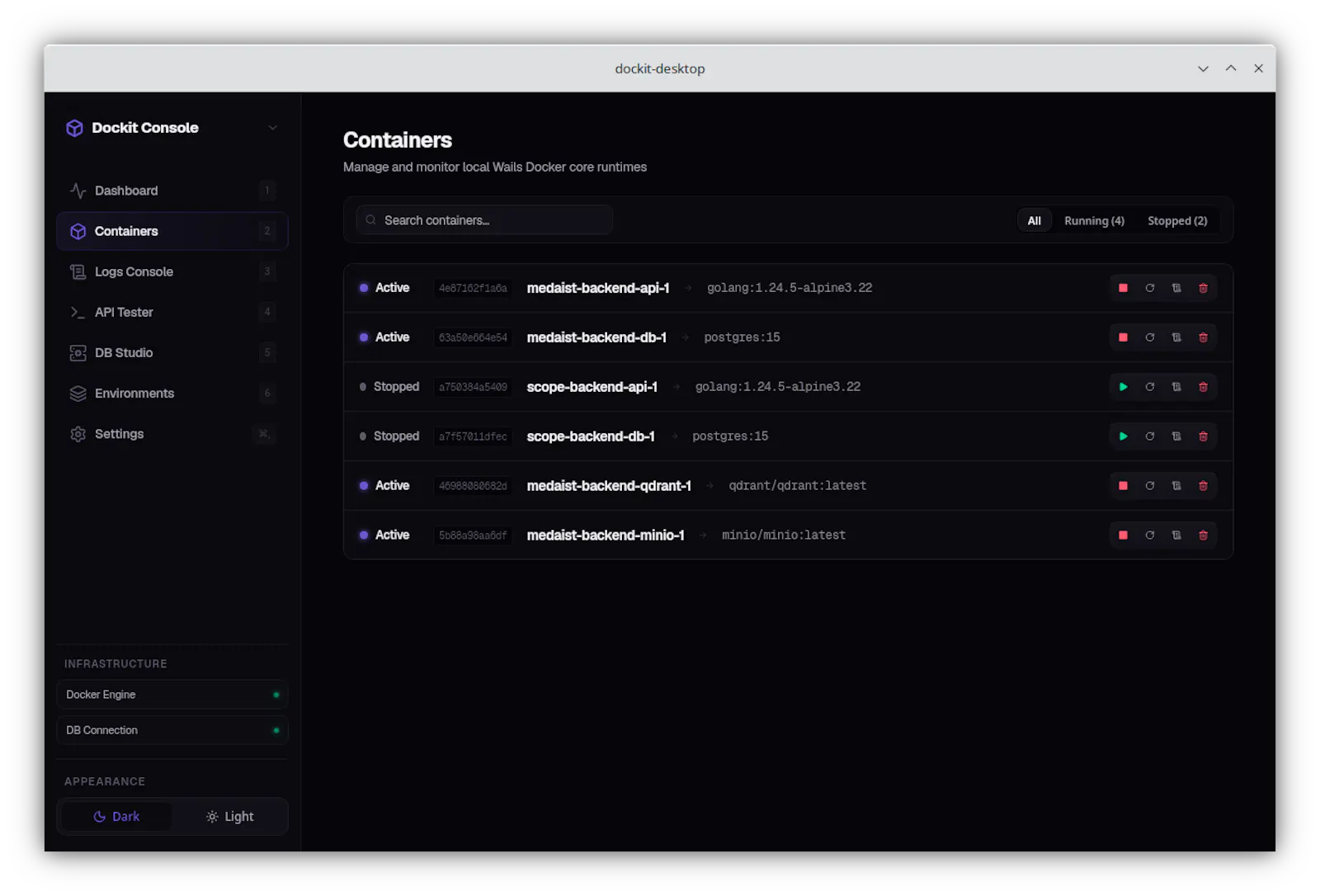Restart the medaist-backend-db-1 container
This screenshot has width=1320, height=896.
1149,337
